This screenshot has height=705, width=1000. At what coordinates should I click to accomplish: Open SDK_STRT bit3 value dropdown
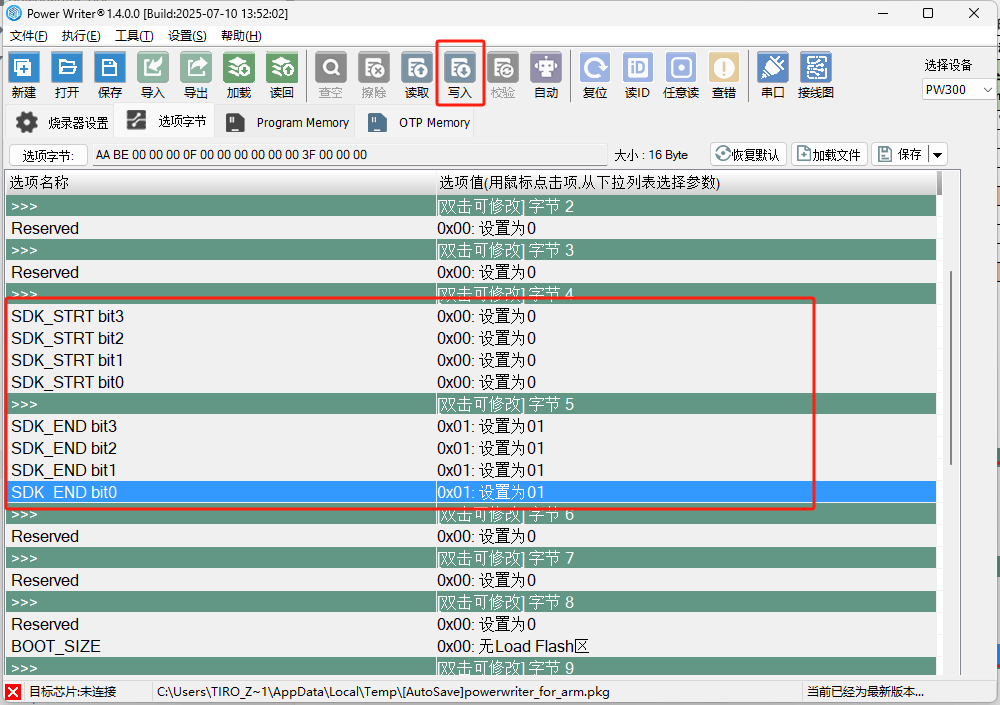tap(686, 316)
